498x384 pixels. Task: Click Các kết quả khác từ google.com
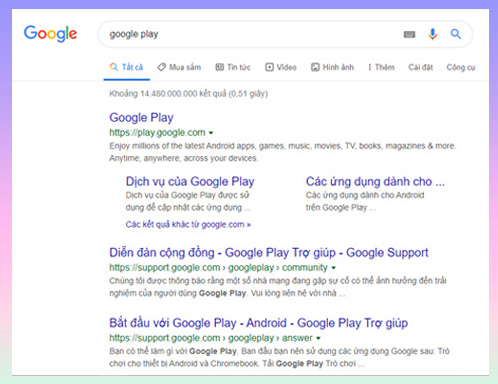[x=188, y=224]
